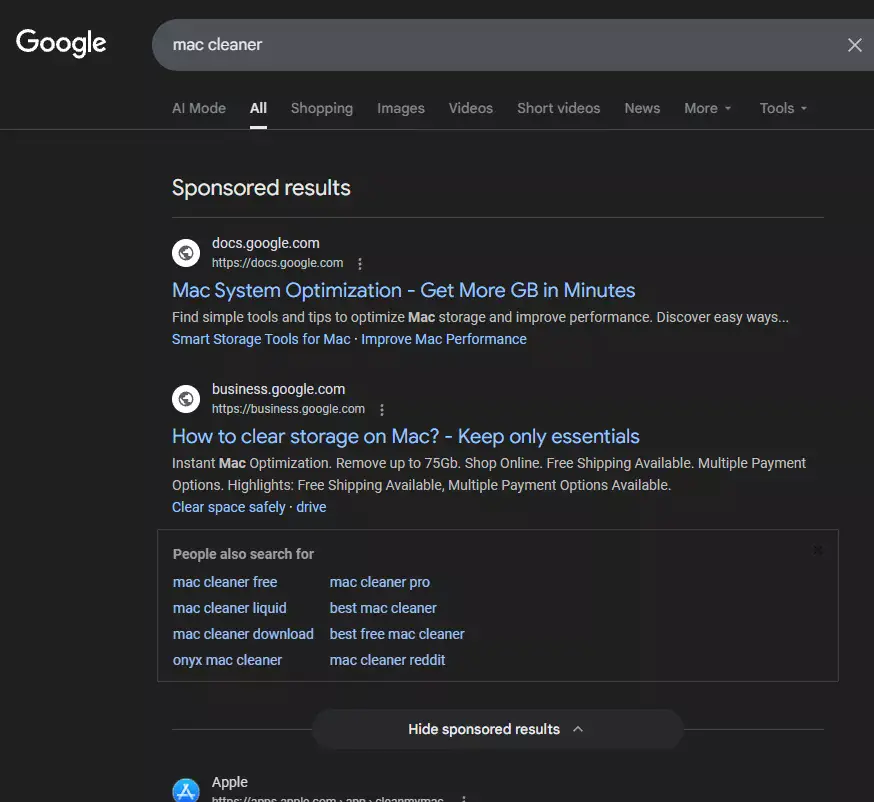The image size is (874, 802).
Task: Click the Apple App Store result icon
Action: click(186, 791)
